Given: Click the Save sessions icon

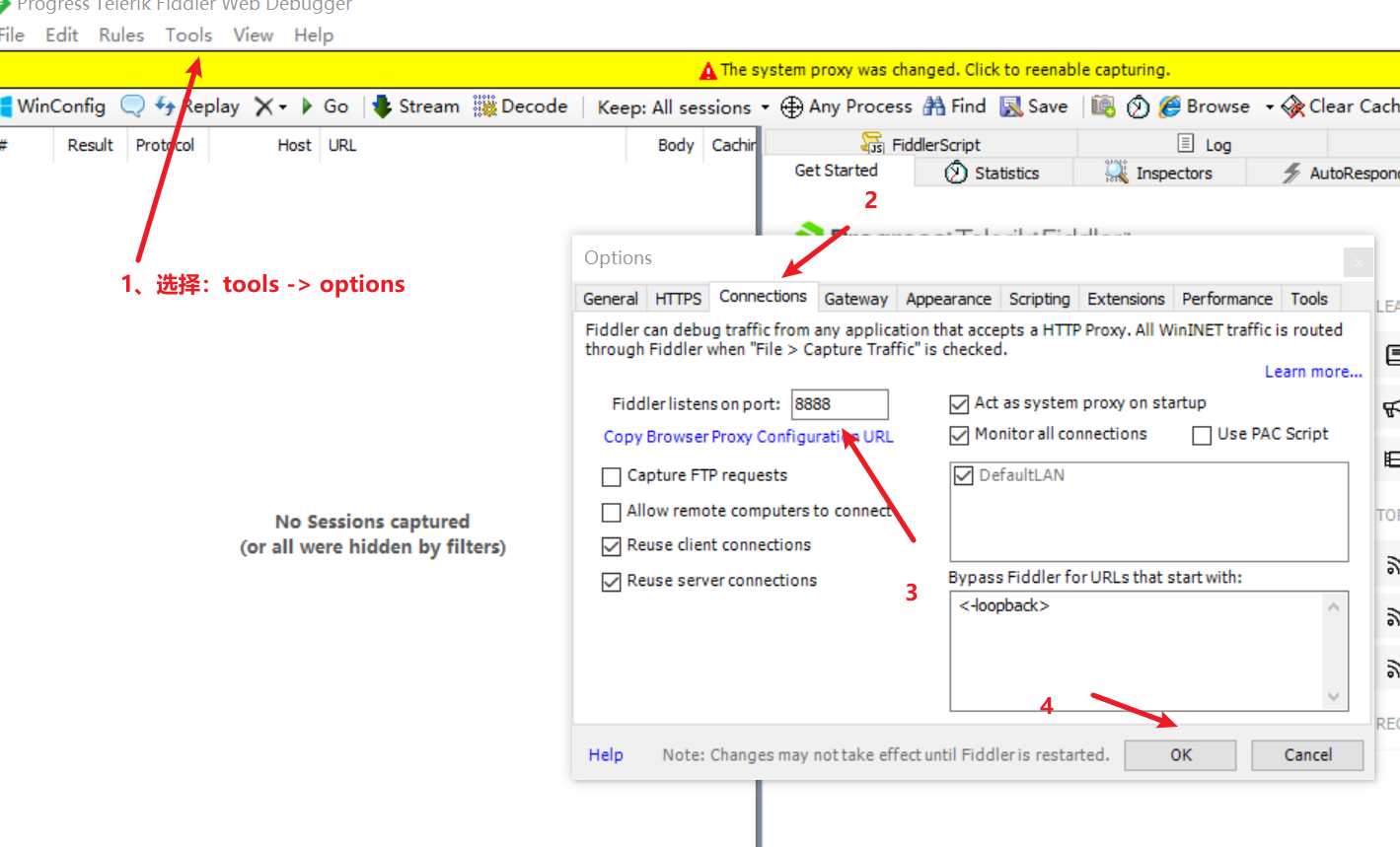Looking at the screenshot, I should 1011,106.
